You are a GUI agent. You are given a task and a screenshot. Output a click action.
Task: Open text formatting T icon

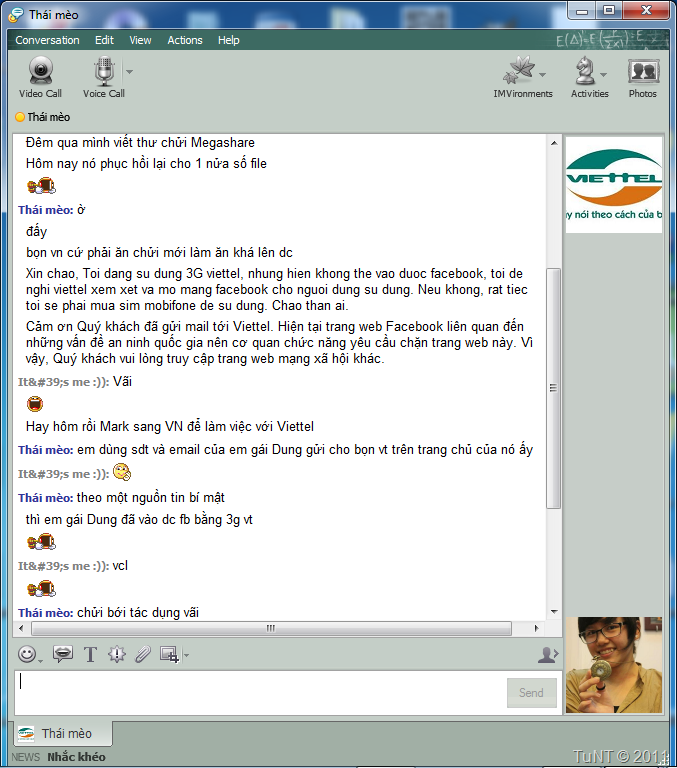91,654
